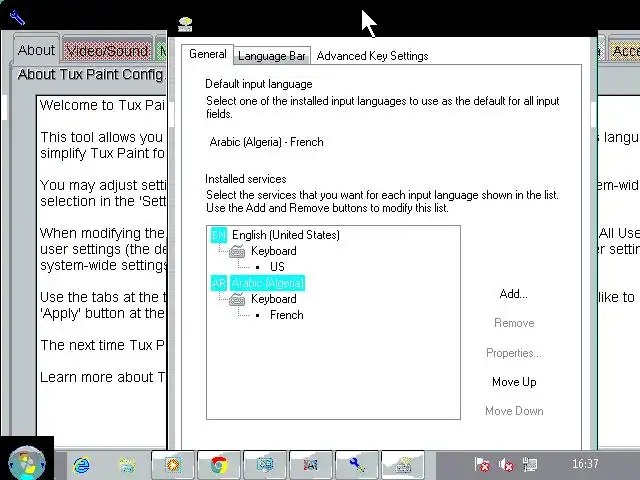Screen dimensions: 640x480
Task: Open Windows Explorer folder on taskbar
Action: pos(127,465)
